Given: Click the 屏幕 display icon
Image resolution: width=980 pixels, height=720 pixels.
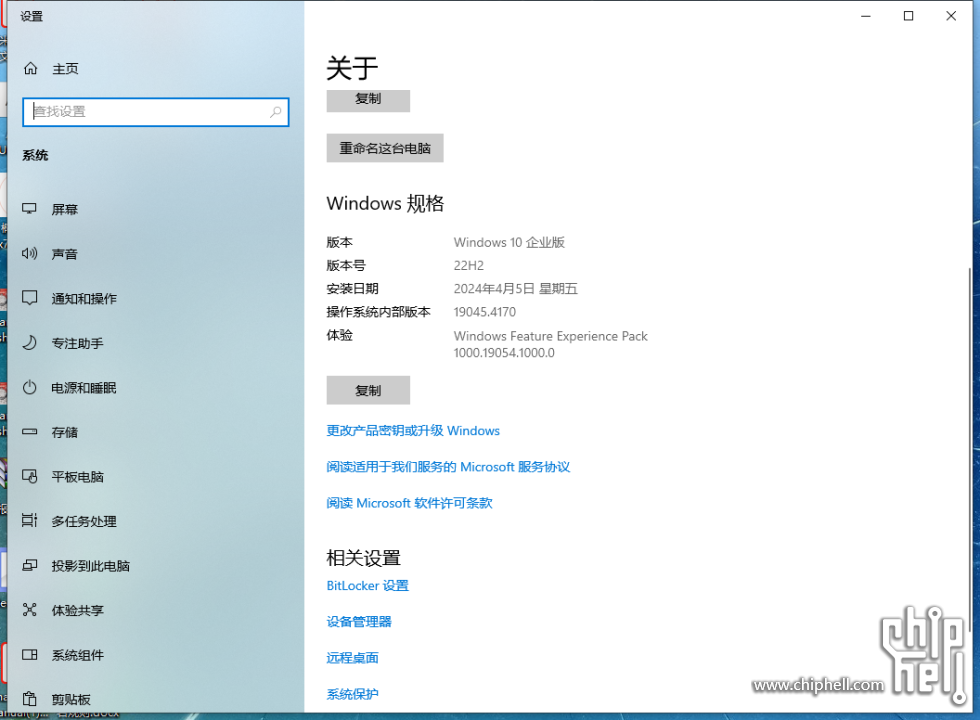Looking at the screenshot, I should coord(29,209).
